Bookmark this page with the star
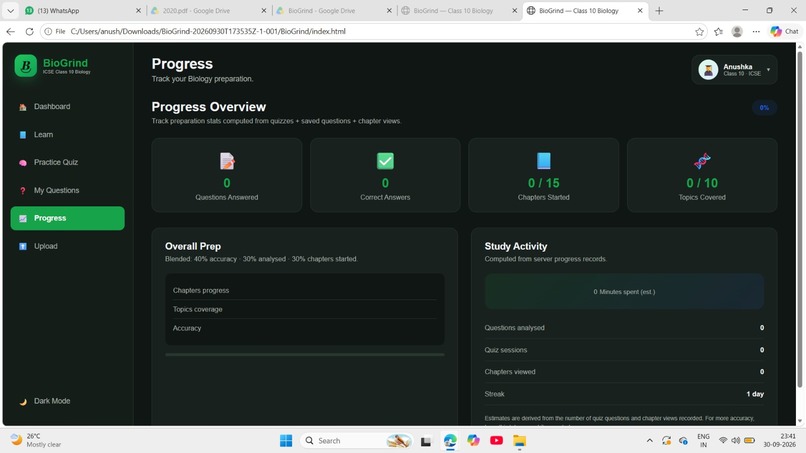 699,31
